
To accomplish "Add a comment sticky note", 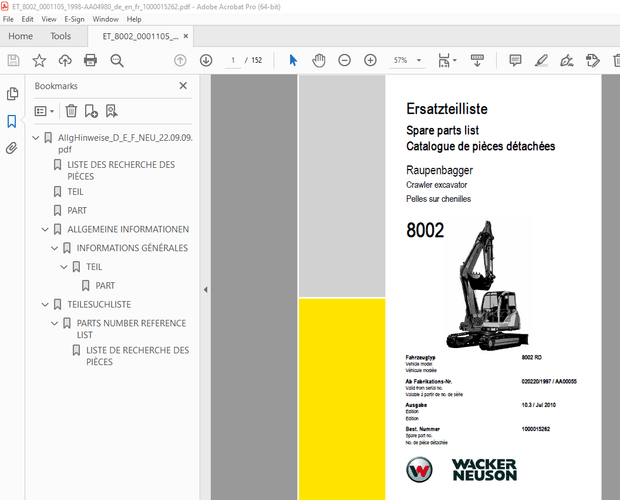I will pos(515,60).
